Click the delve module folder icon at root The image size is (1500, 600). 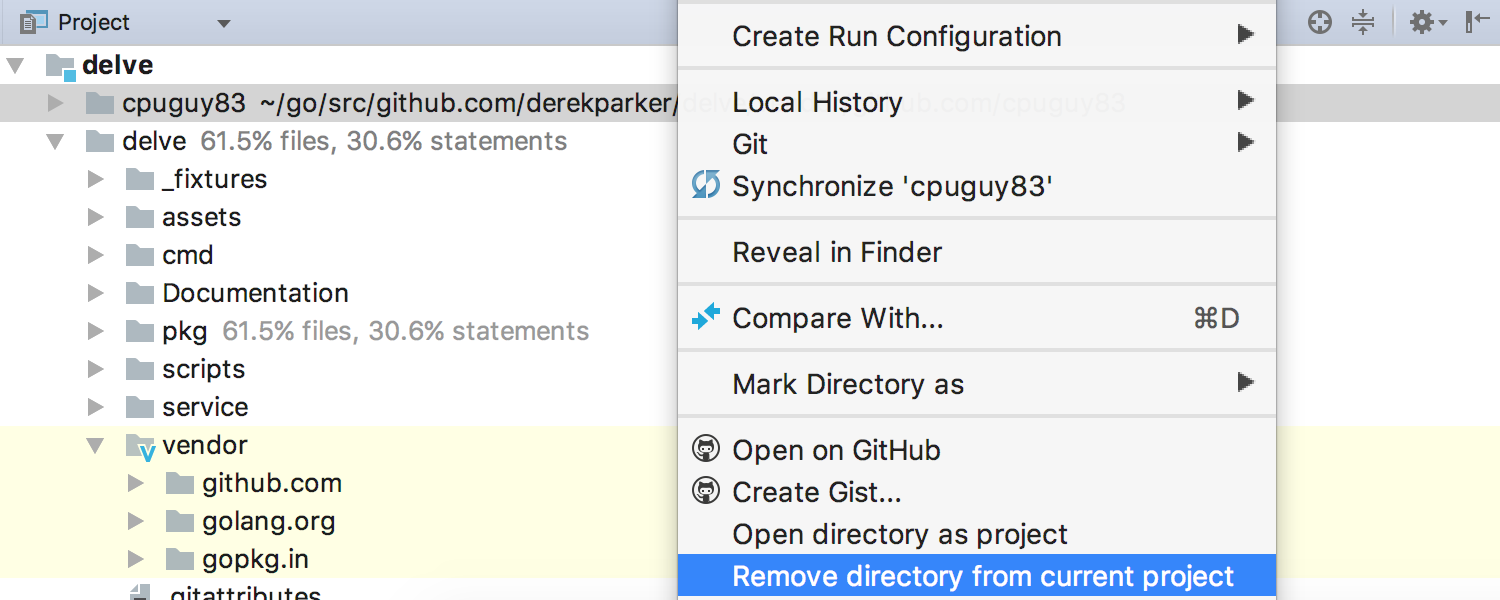click(x=60, y=67)
